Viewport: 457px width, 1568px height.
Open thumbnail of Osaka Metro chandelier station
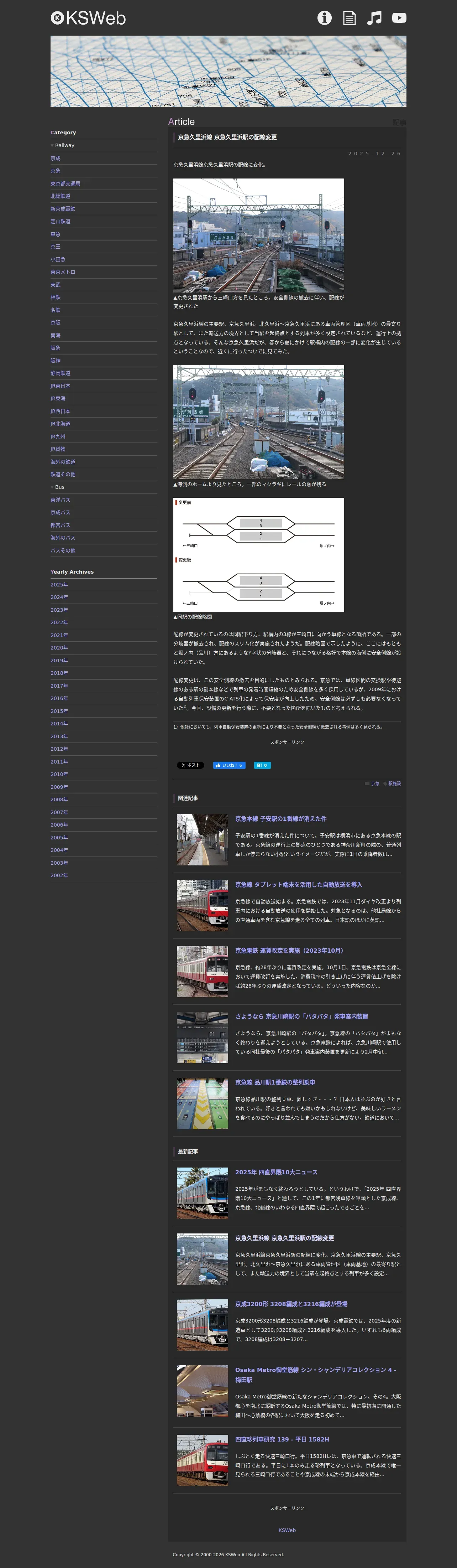pos(203,1391)
